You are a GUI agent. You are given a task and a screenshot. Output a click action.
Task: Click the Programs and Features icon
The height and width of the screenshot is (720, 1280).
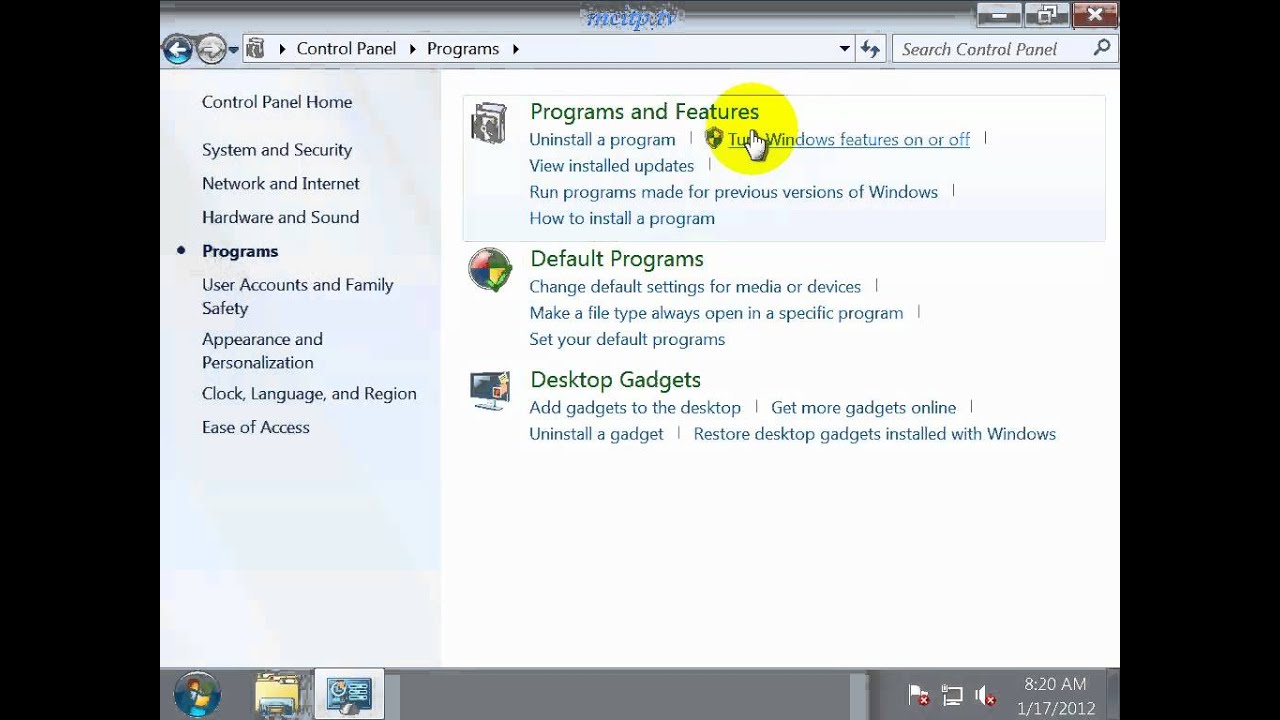489,124
